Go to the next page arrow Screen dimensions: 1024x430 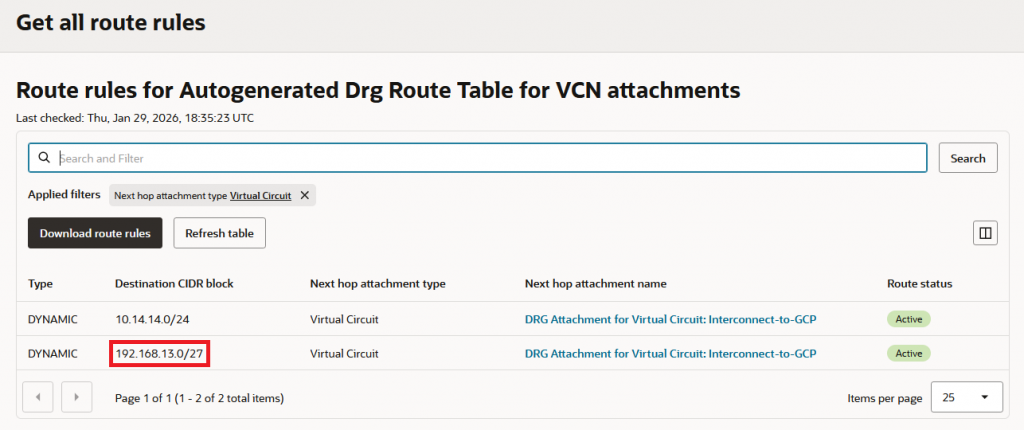click(x=76, y=397)
